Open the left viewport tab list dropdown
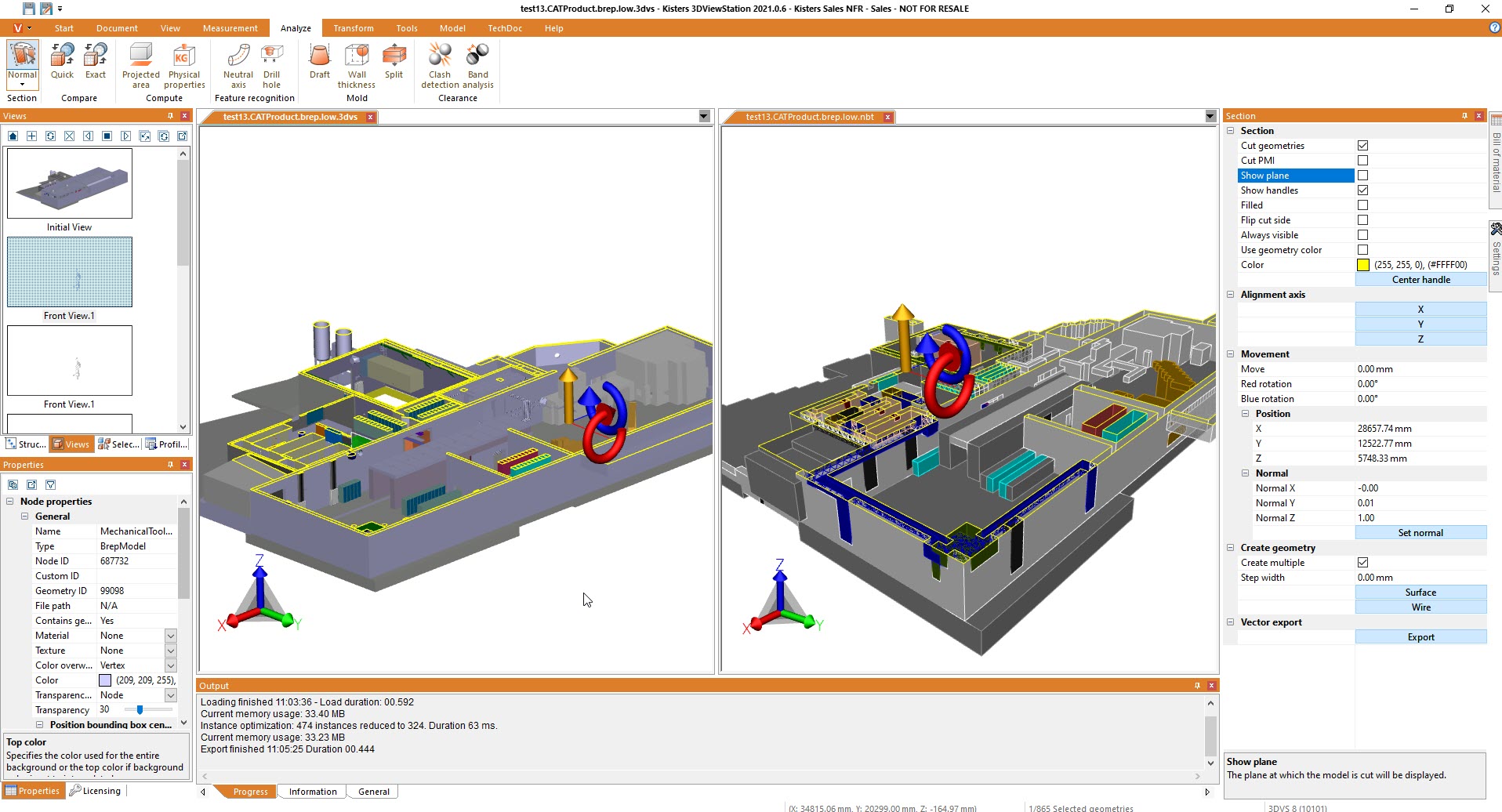Viewport: 1502px width, 812px height. [703, 117]
